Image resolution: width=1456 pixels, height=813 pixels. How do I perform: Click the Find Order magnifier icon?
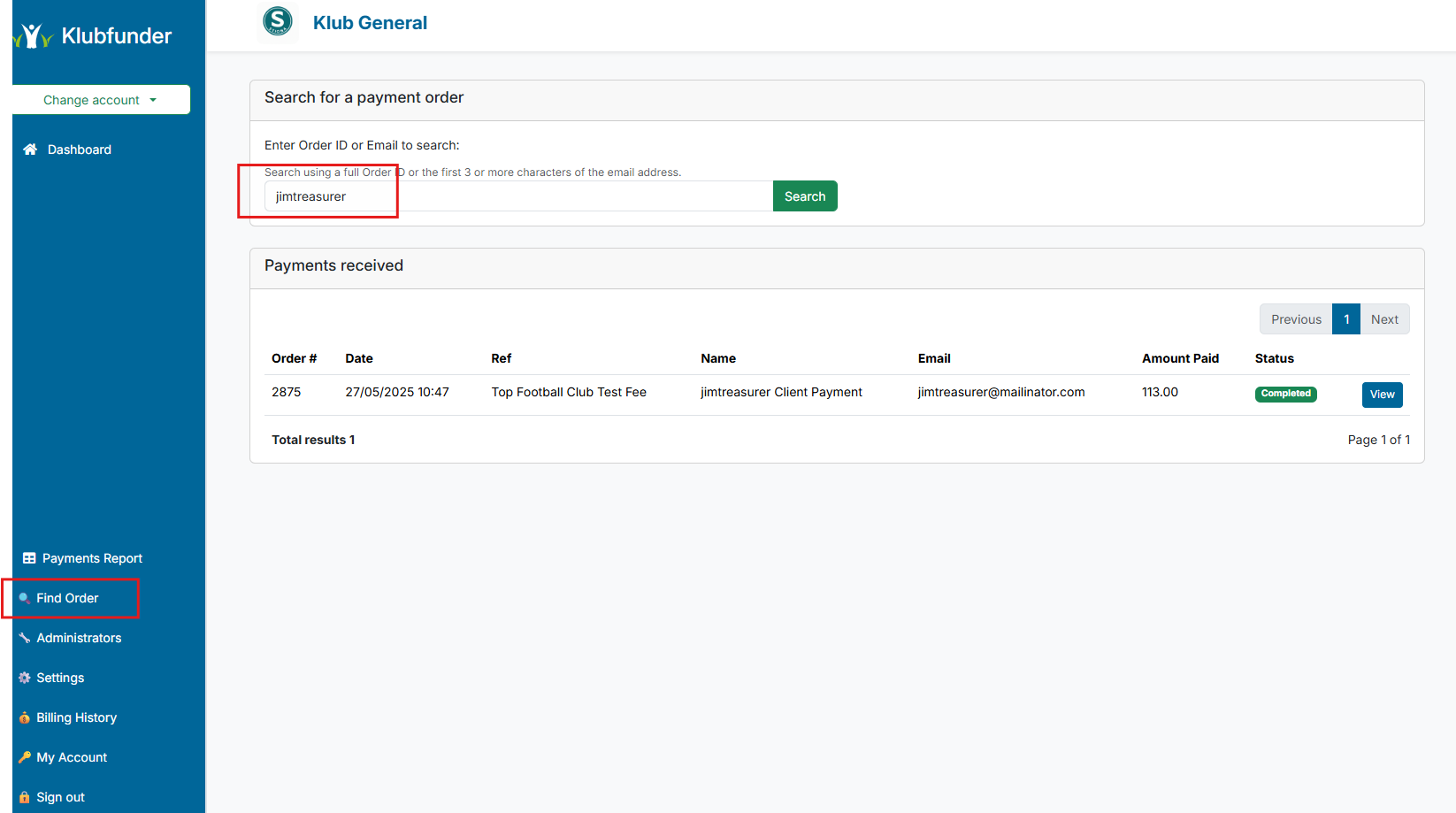click(x=26, y=598)
